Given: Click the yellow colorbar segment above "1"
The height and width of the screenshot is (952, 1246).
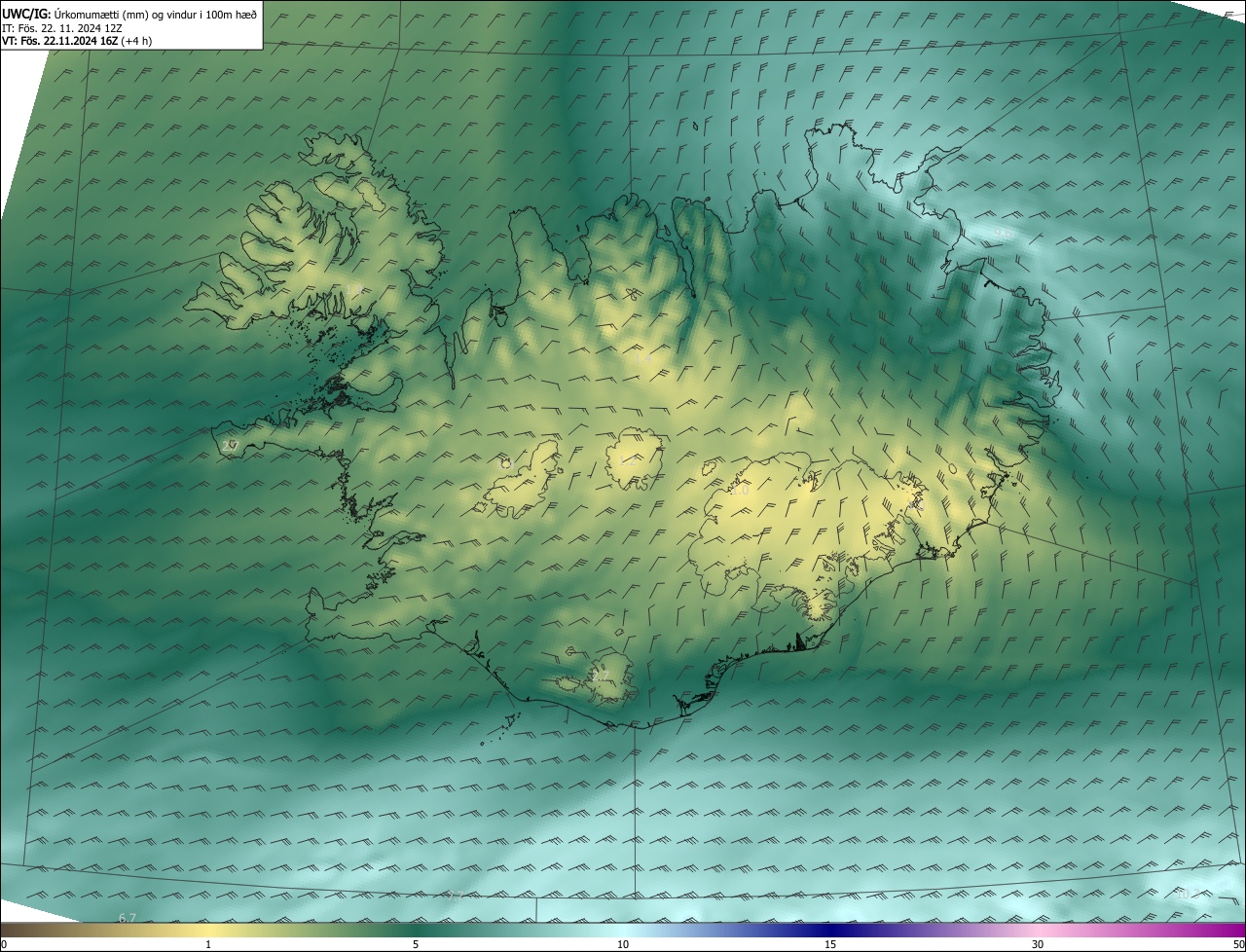Looking at the screenshot, I should pyautogui.click(x=207, y=931).
